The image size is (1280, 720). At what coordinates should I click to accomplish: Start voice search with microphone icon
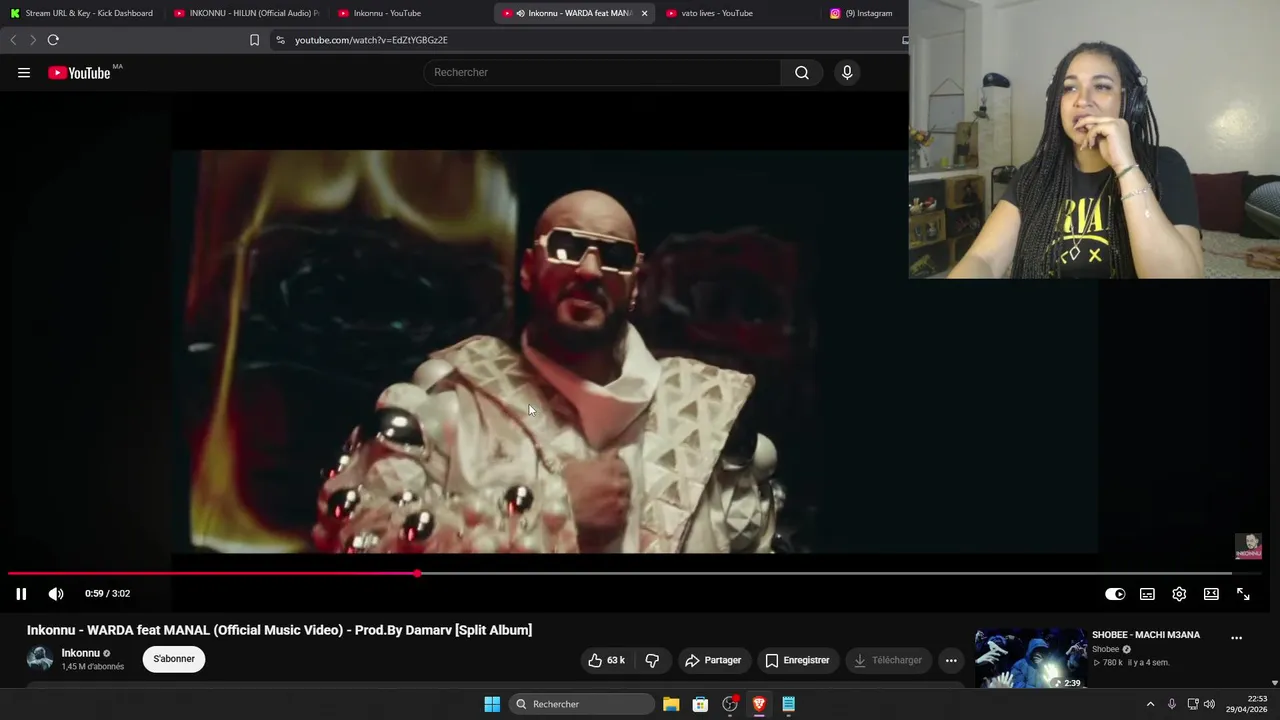847,72
